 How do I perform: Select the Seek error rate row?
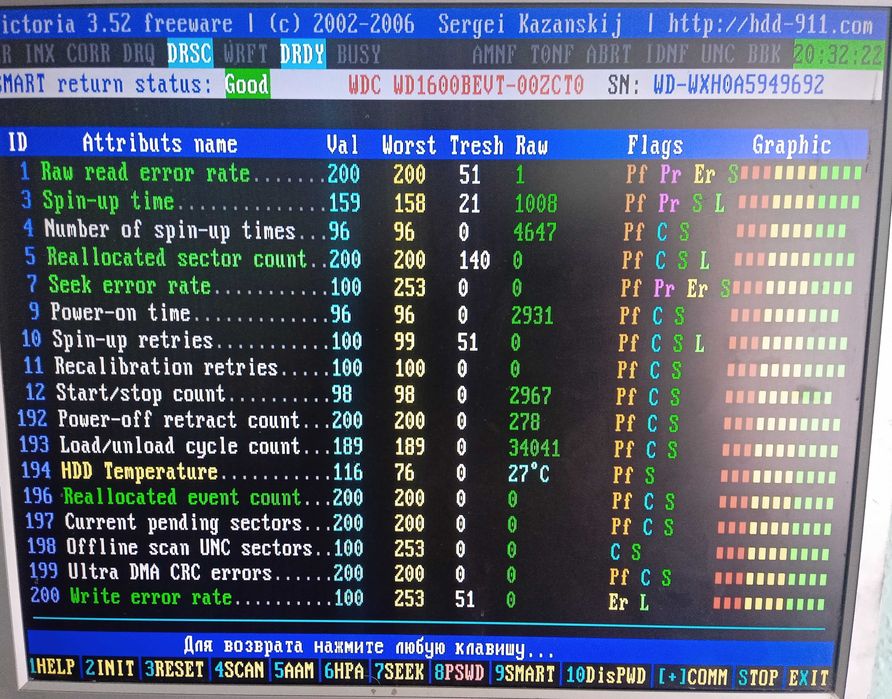click(x=439, y=287)
